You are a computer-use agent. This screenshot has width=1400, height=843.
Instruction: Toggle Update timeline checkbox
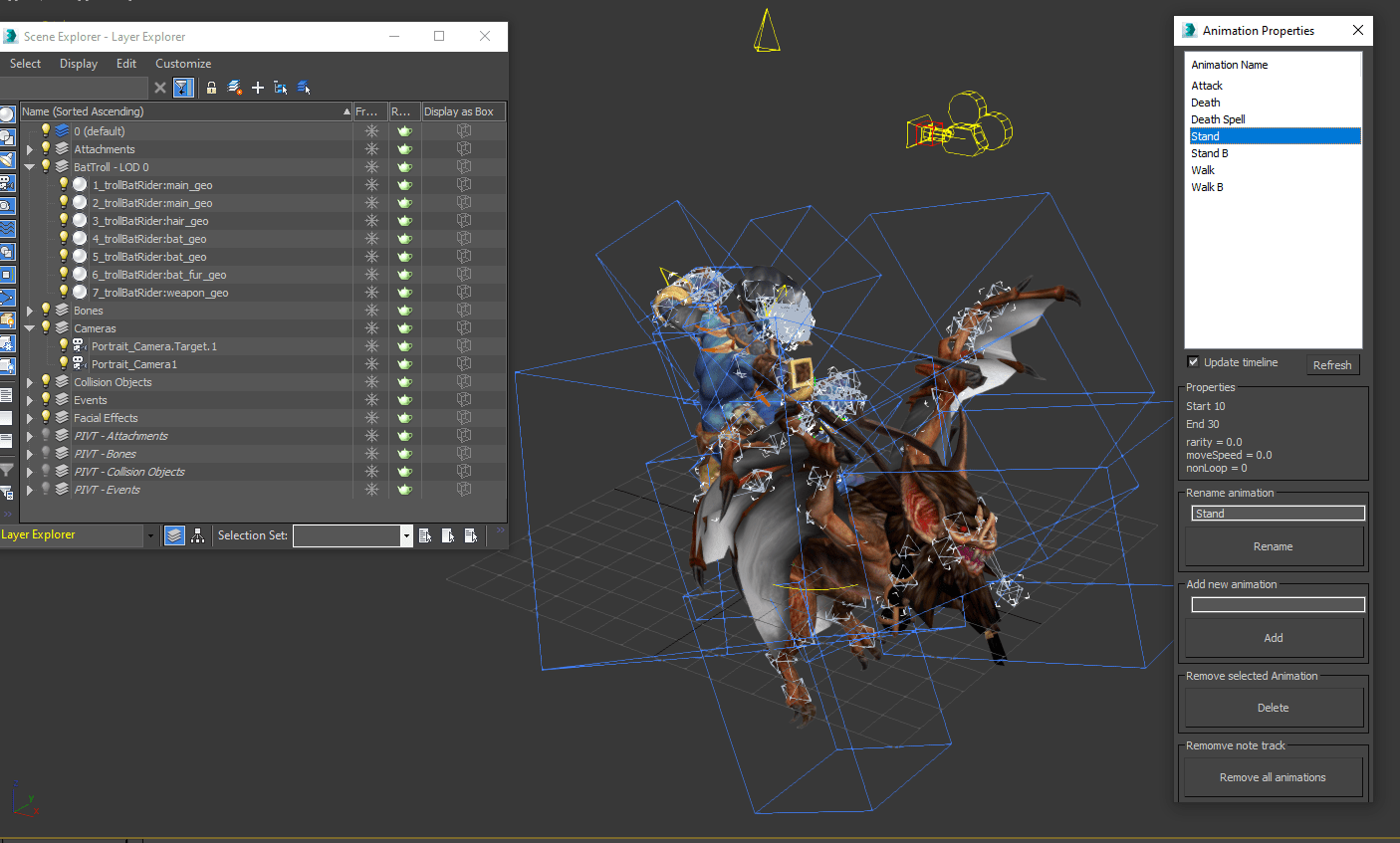pos(1193,361)
